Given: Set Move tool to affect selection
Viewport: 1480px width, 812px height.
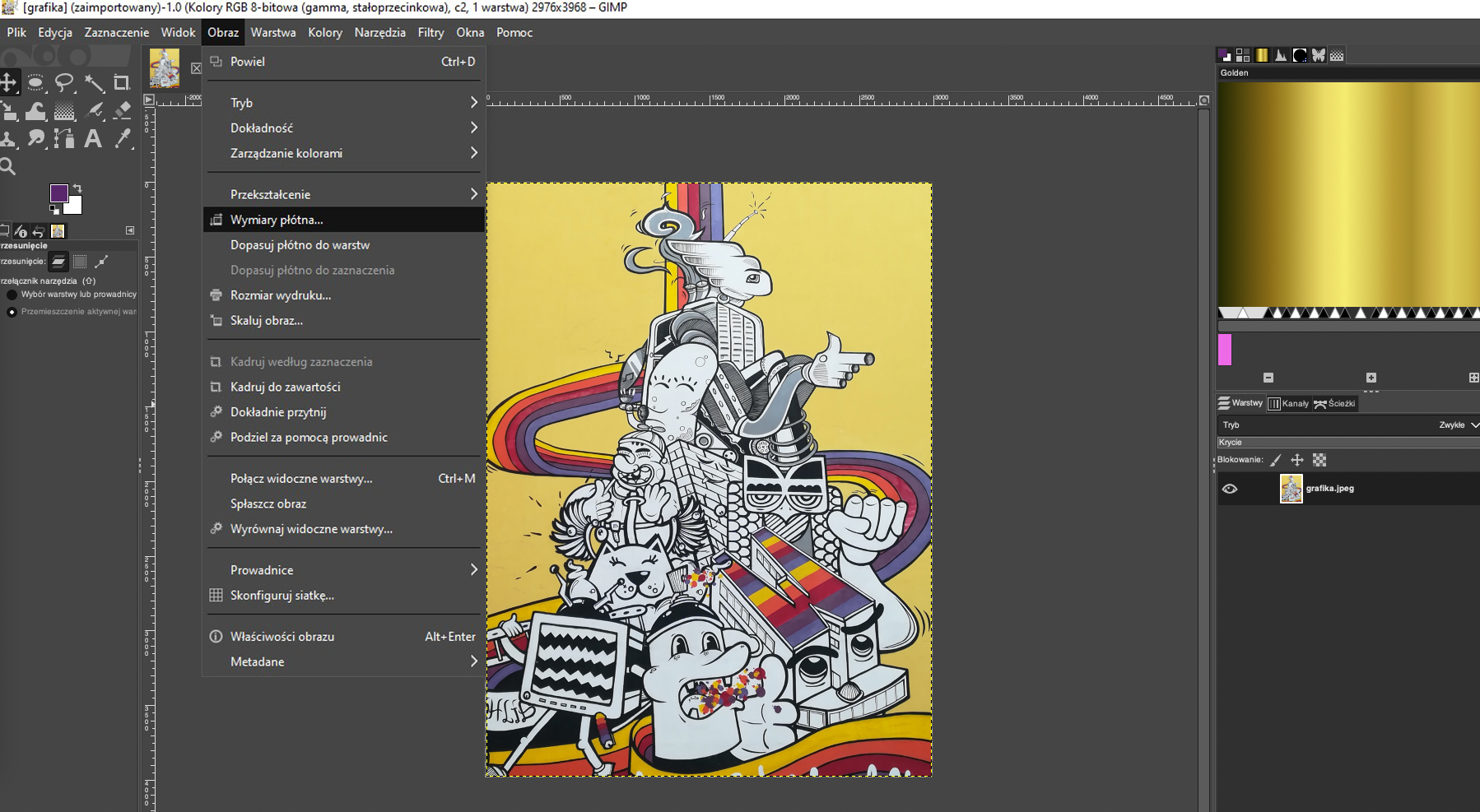Looking at the screenshot, I should click(80, 262).
